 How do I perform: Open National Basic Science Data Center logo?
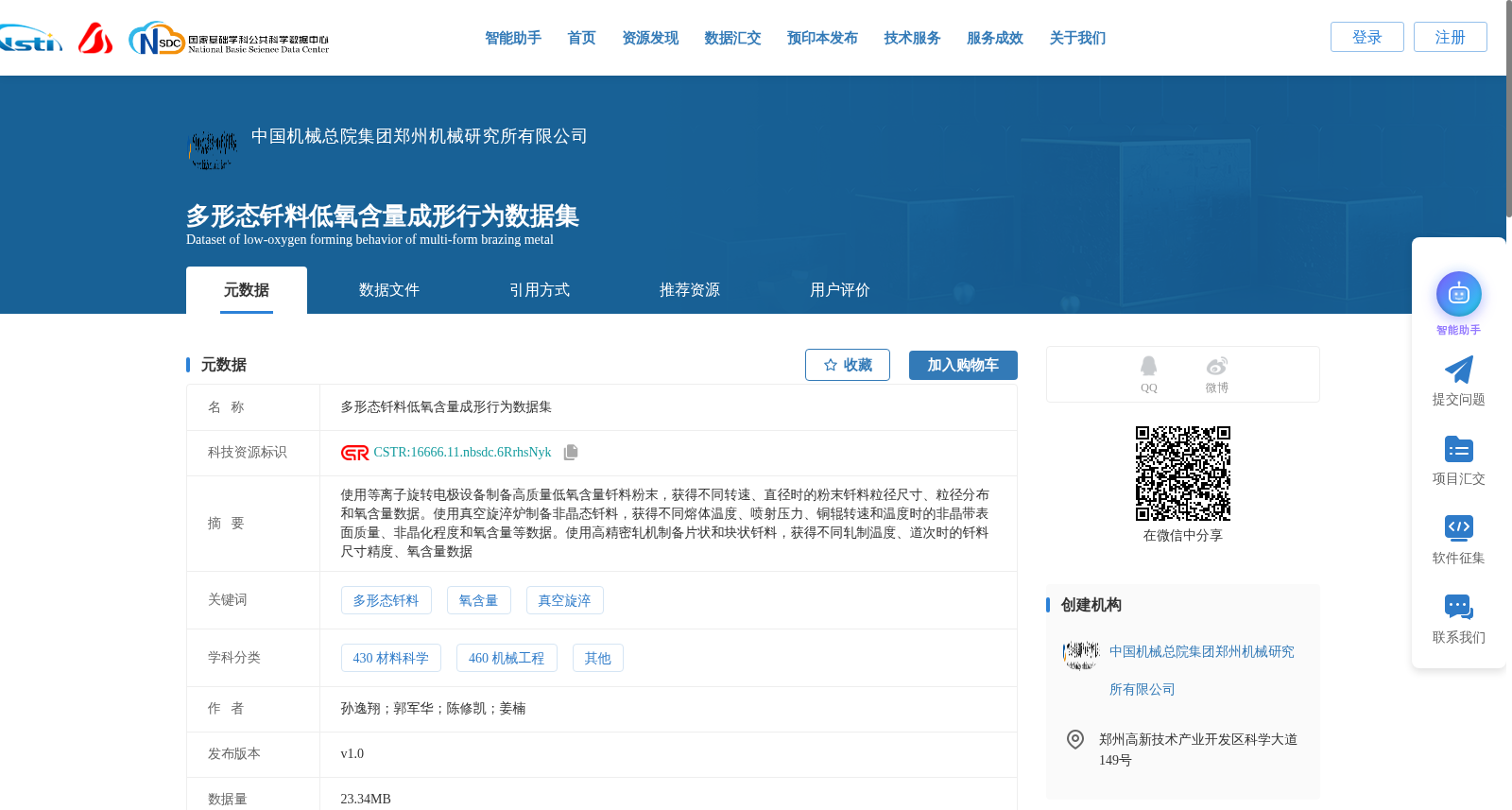229,39
